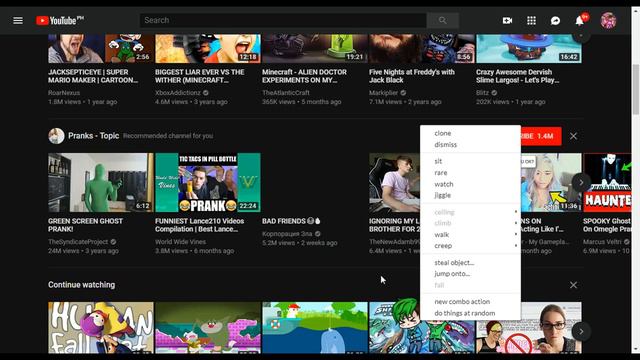This screenshot has height=360, width=640.
Task: Click the search magnifier button
Action: (x=442, y=20)
